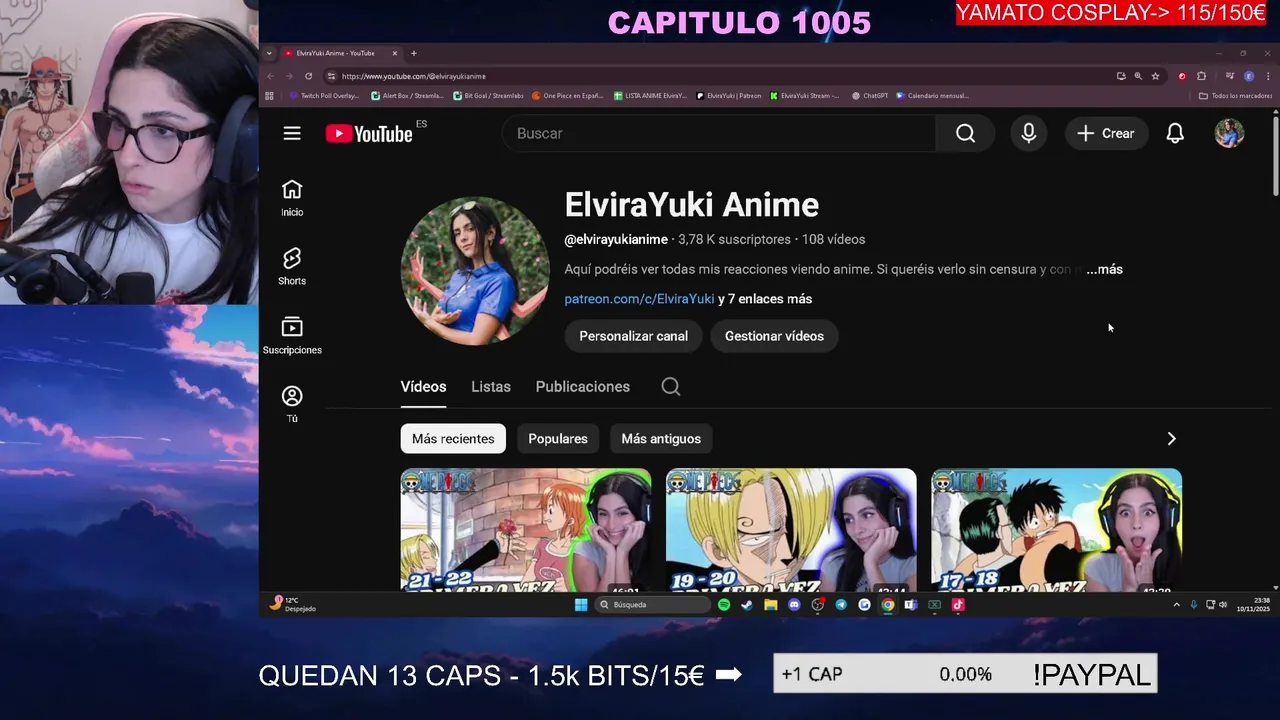Open the site information icon in address bar
Image resolution: width=1280 pixels, height=720 pixels.
pos(331,76)
